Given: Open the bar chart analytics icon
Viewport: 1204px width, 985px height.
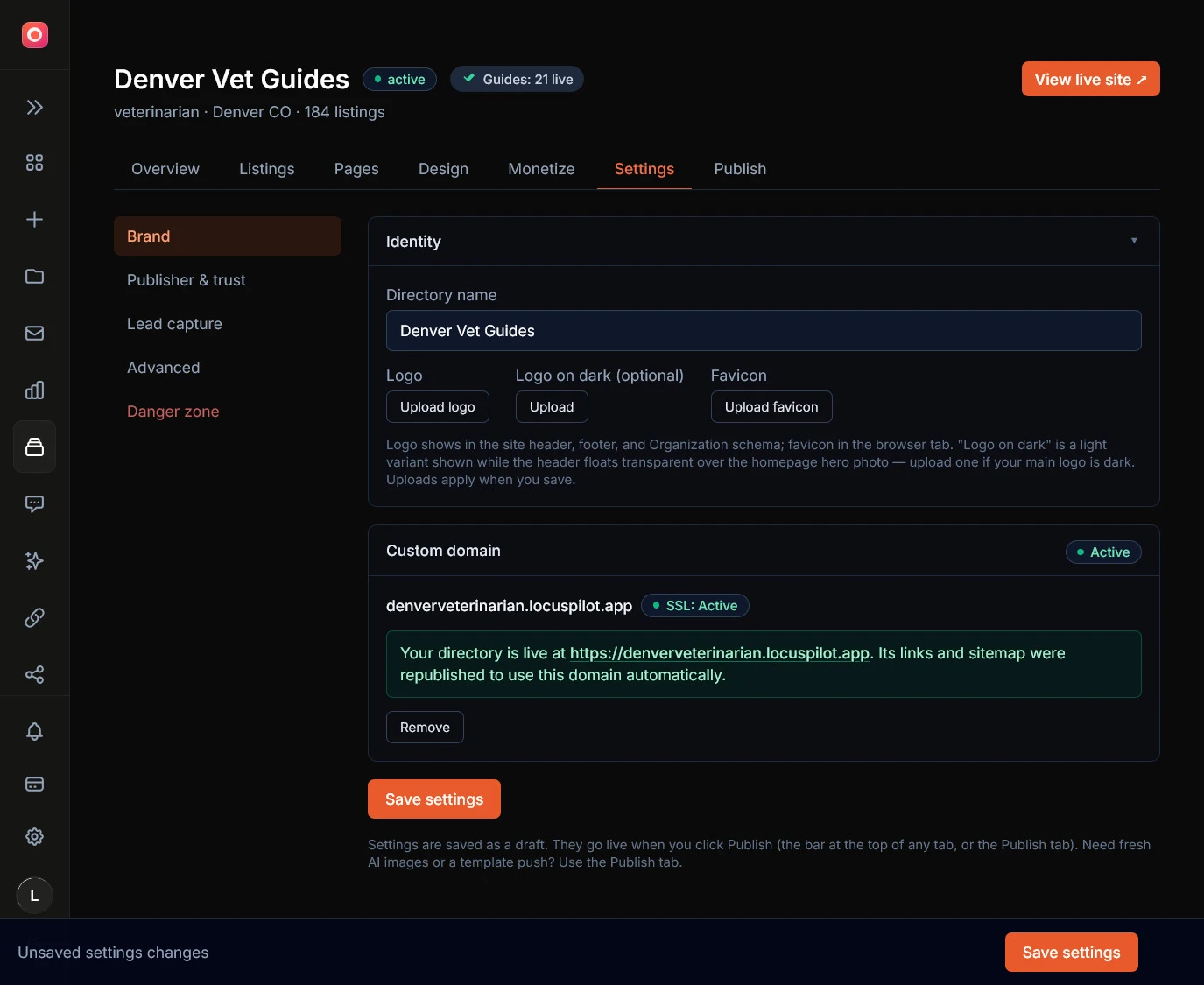Looking at the screenshot, I should pyautogui.click(x=35, y=390).
